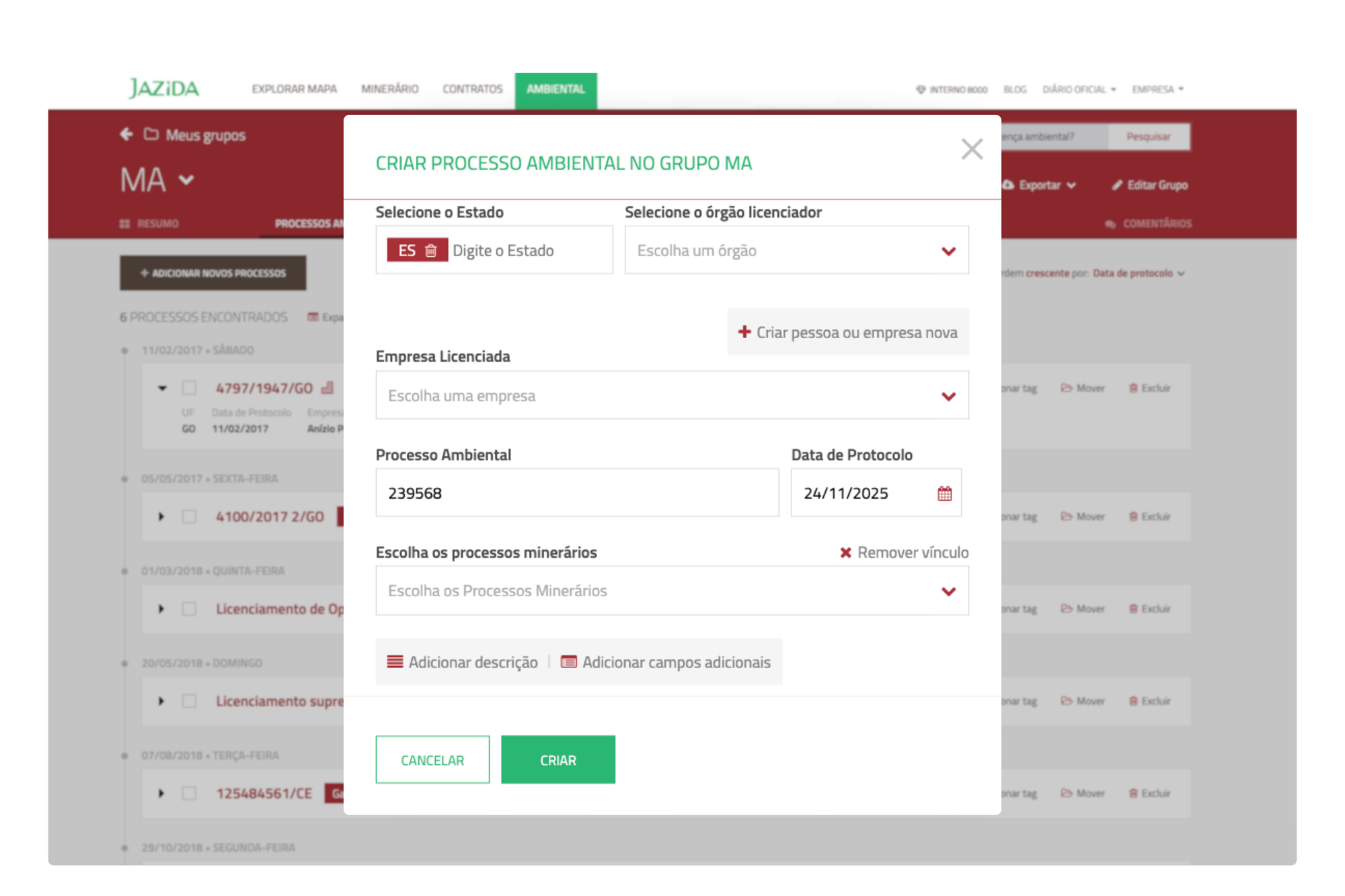
Task: Open the Processos Minerários dropdown
Action: 671,591
